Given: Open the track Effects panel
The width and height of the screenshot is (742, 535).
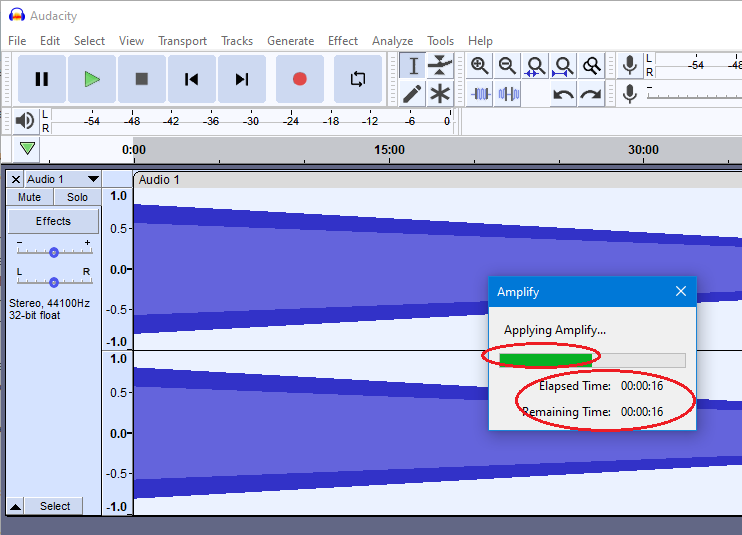Looking at the screenshot, I should coord(53,221).
